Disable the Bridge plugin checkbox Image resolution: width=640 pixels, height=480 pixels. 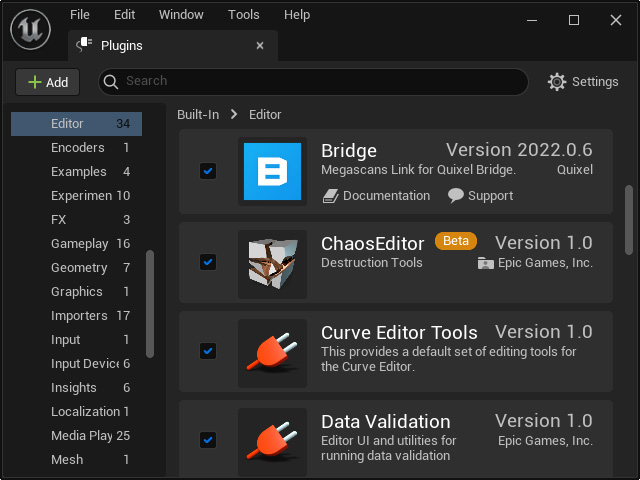[x=208, y=171]
